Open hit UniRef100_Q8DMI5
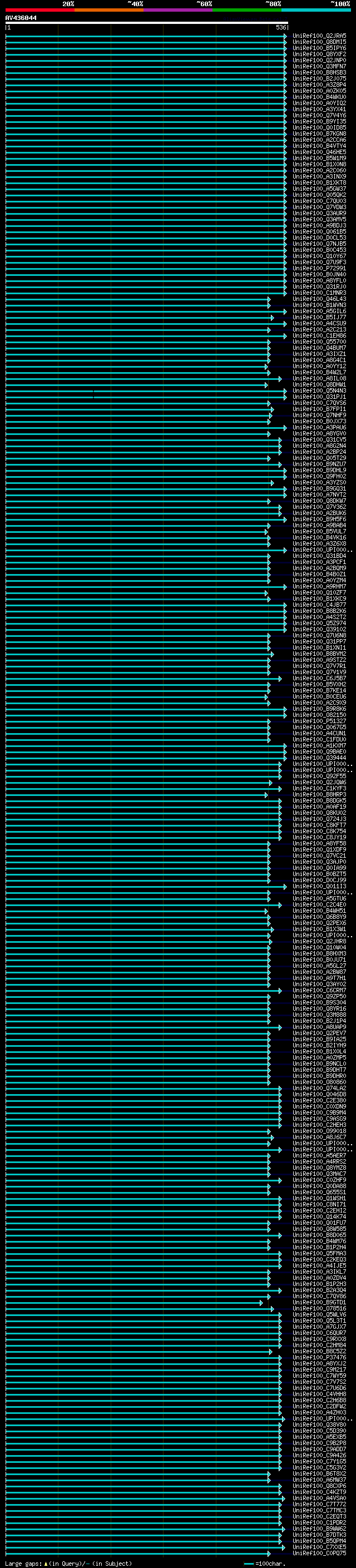The width and height of the screenshot is (356, 1568). (319, 42)
